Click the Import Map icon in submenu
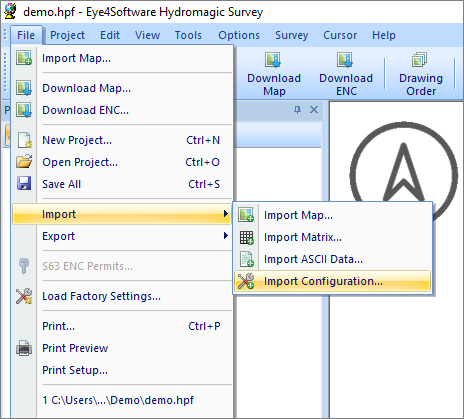This screenshot has width=464, height=419. [246, 215]
